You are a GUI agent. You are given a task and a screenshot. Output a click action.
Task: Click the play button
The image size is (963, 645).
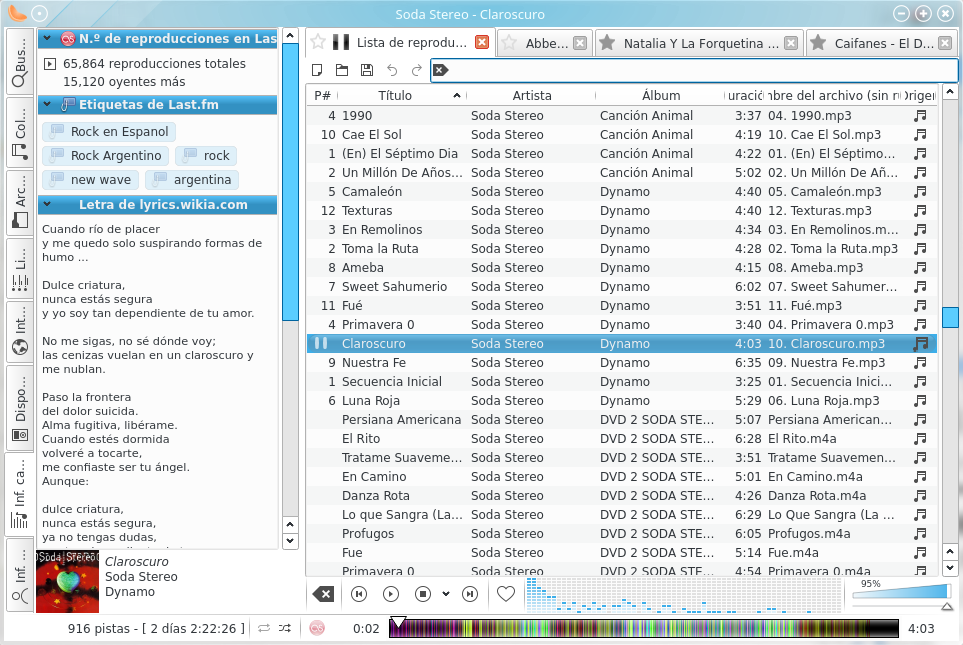tap(391, 594)
